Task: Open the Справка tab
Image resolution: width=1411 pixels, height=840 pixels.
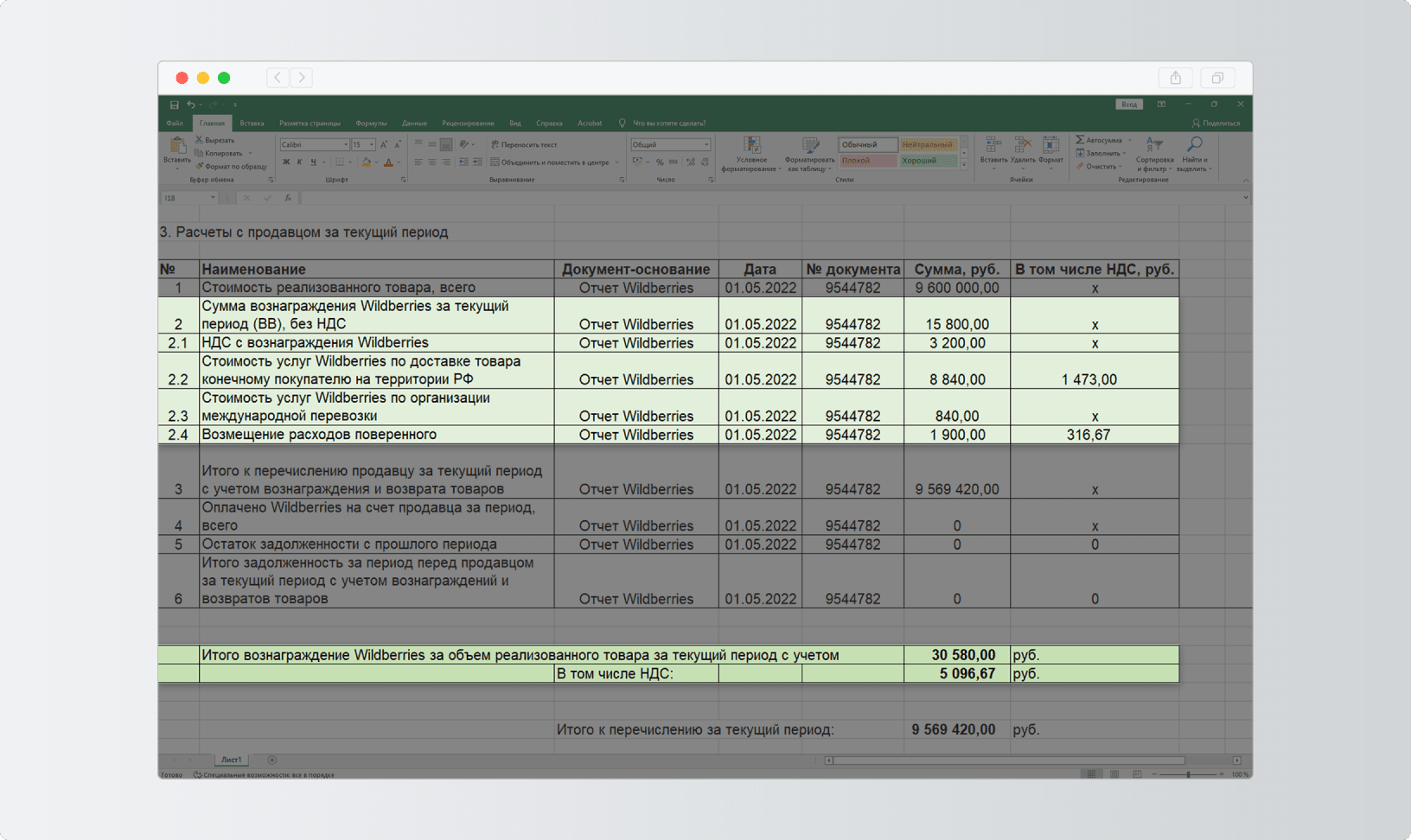Action: click(549, 124)
